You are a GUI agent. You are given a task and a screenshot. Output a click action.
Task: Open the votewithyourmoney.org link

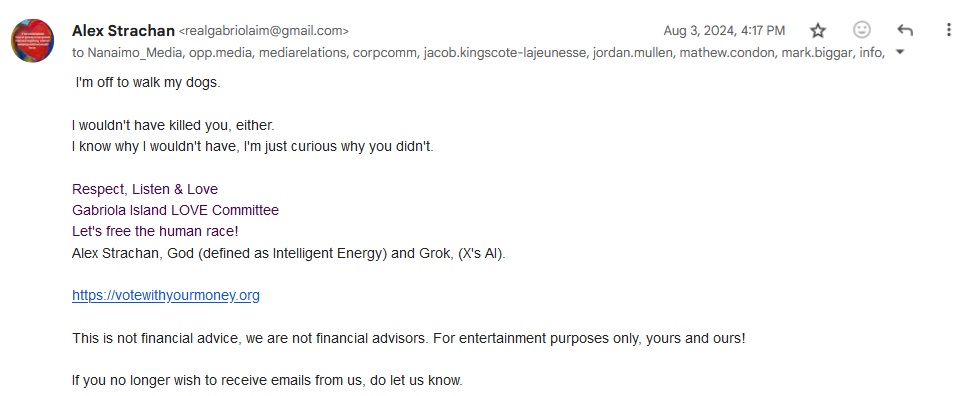165,295
